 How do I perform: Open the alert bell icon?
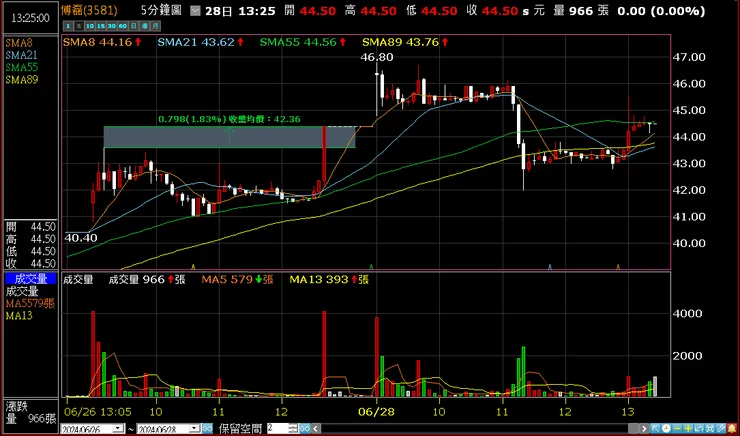coord(732,428)
